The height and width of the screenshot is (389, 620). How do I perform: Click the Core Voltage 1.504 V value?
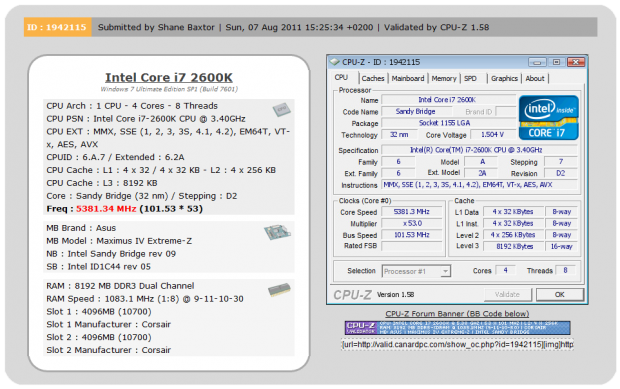(492, 135)
